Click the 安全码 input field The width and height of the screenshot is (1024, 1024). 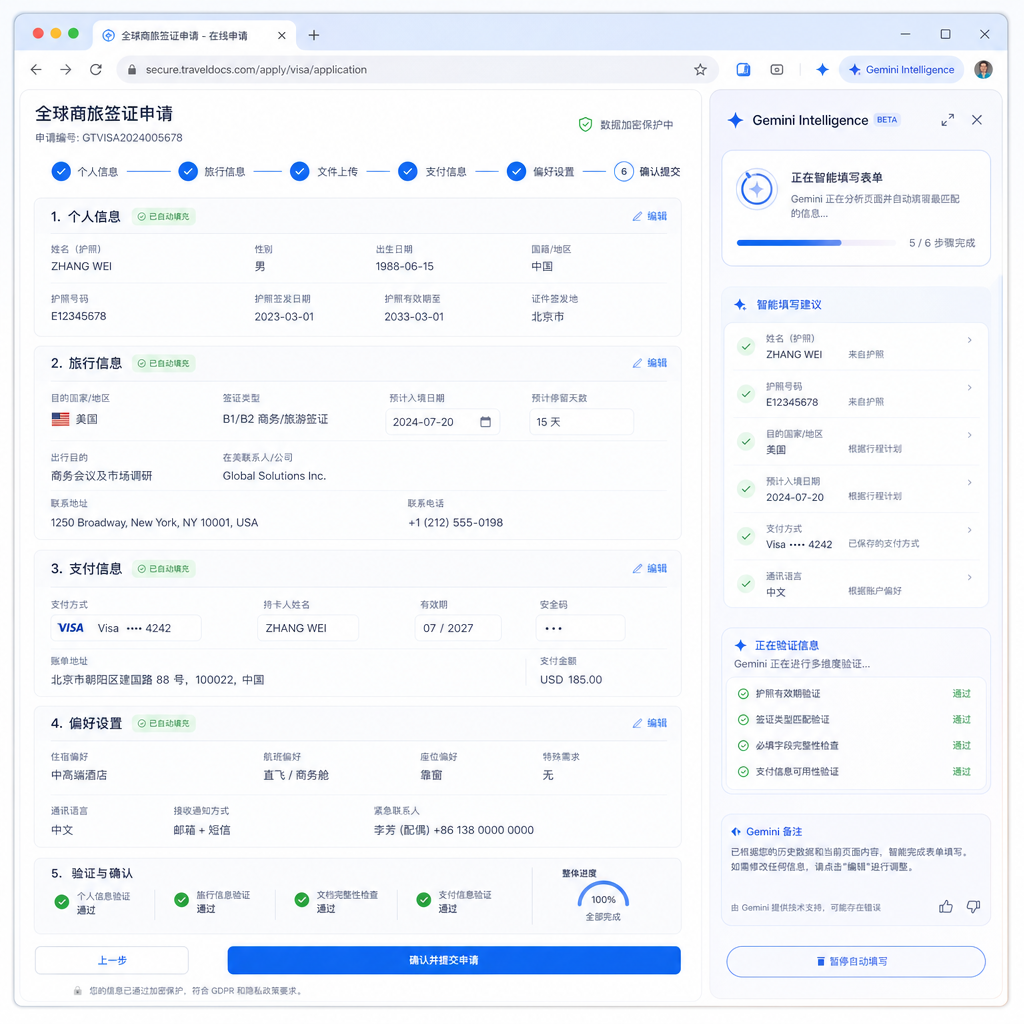tap(581, 628)
